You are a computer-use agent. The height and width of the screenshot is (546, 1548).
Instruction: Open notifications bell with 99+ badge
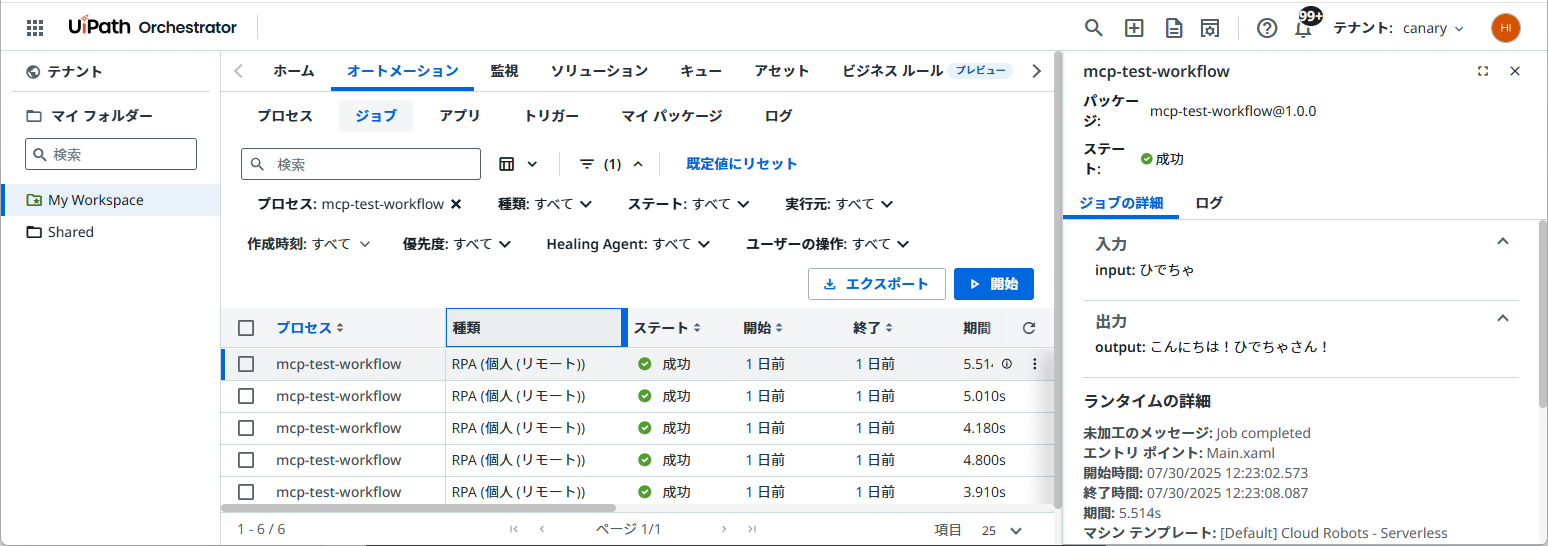coord(1304,26)
